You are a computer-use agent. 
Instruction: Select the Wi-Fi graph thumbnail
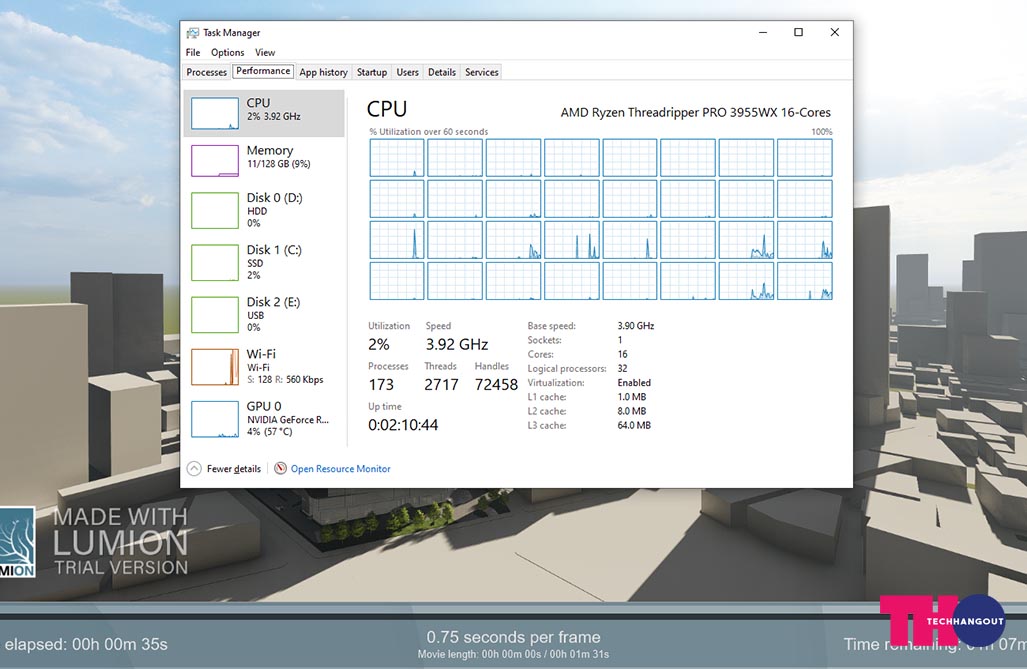pyautogui.click(x=215, y=366)
